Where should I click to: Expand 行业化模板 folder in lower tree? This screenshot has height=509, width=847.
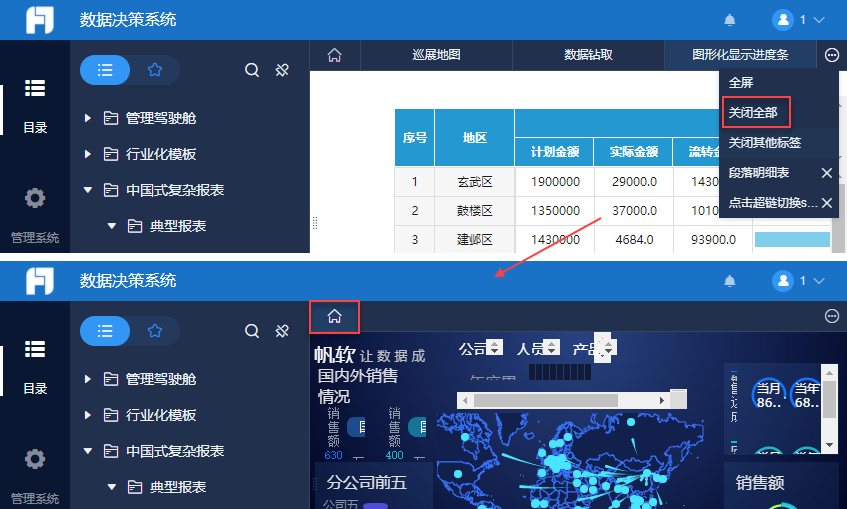(88, 415)
